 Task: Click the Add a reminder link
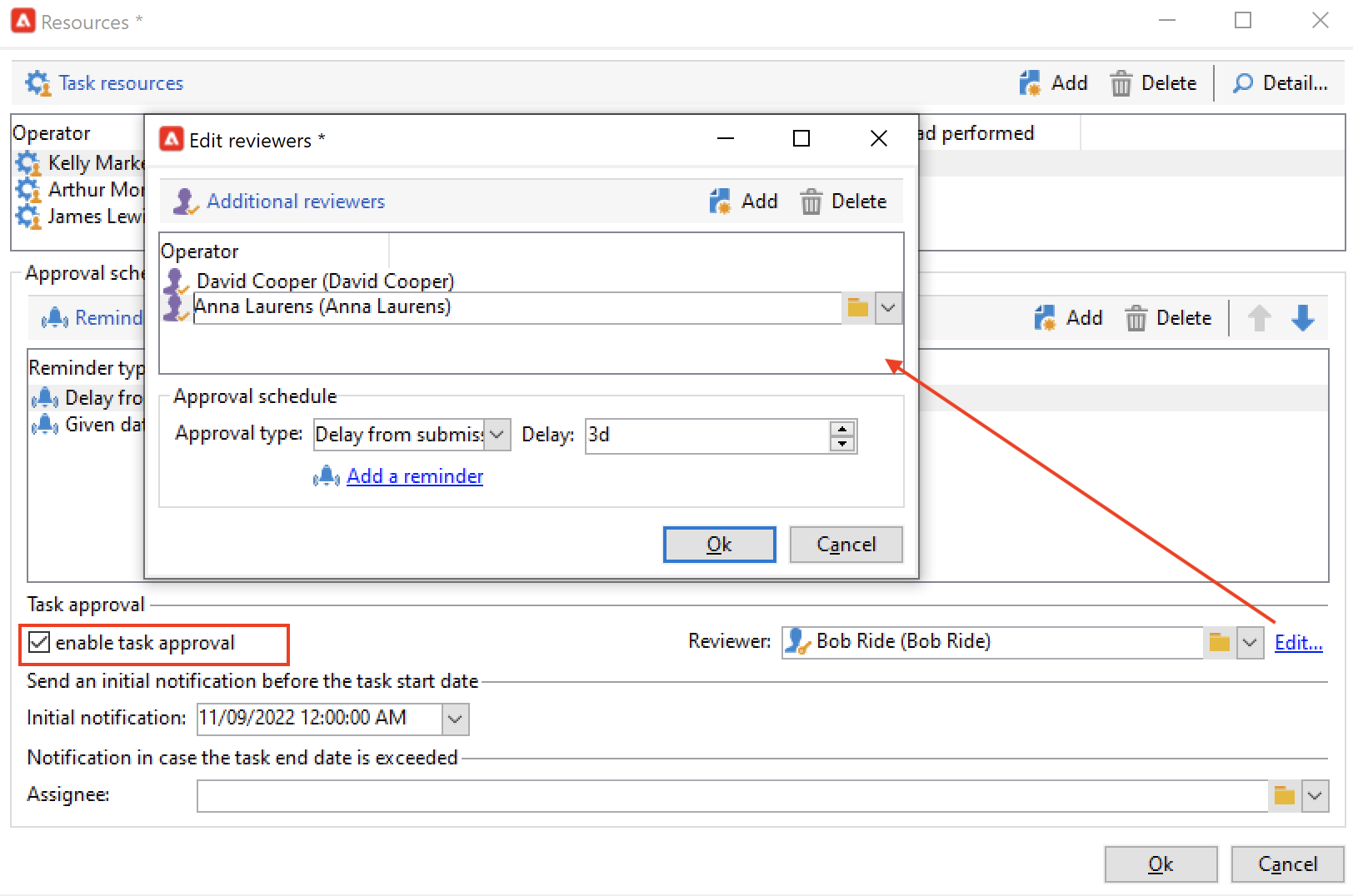[x=415, y=476]
